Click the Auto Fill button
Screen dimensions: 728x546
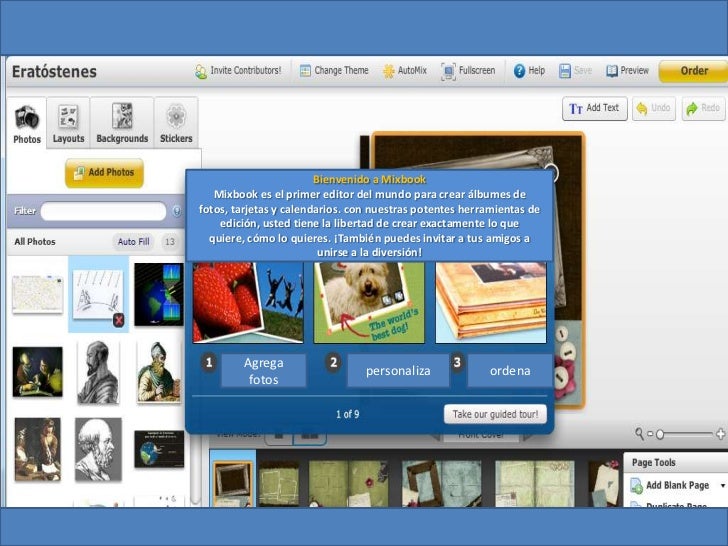click(134, 242)
